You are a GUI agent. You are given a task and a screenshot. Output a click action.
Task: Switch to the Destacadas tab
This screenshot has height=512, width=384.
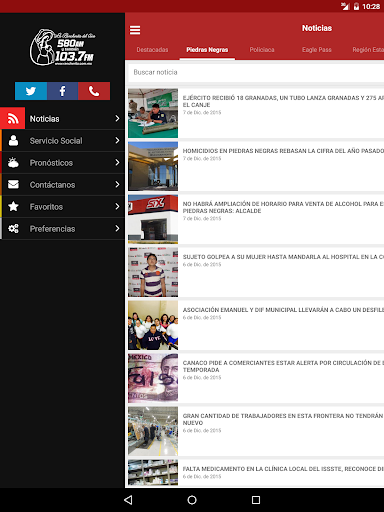pos(152,50)
